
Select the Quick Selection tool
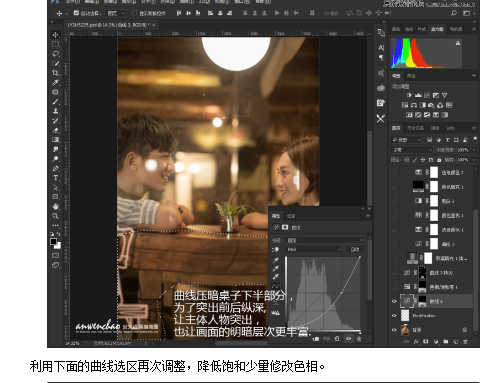pyautogui.click(x=56, y=63)
